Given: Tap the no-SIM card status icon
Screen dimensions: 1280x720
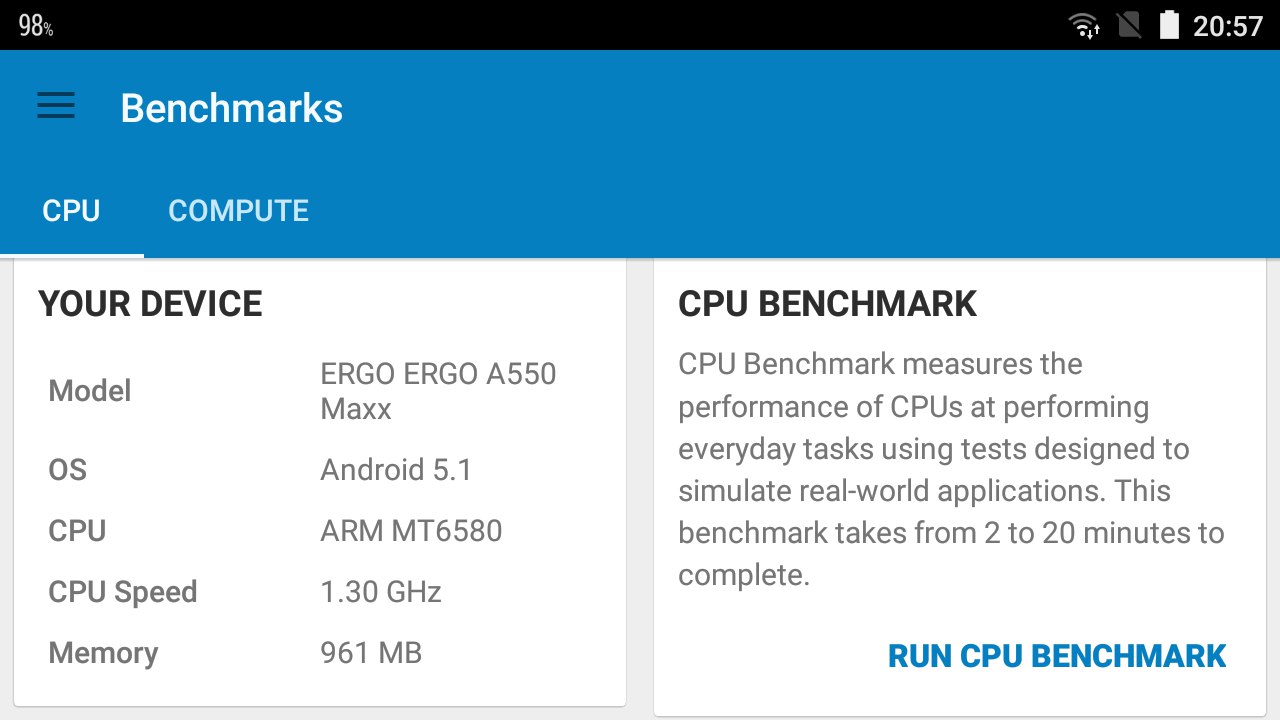Looking at the screenshot, I should [1129, 25].
